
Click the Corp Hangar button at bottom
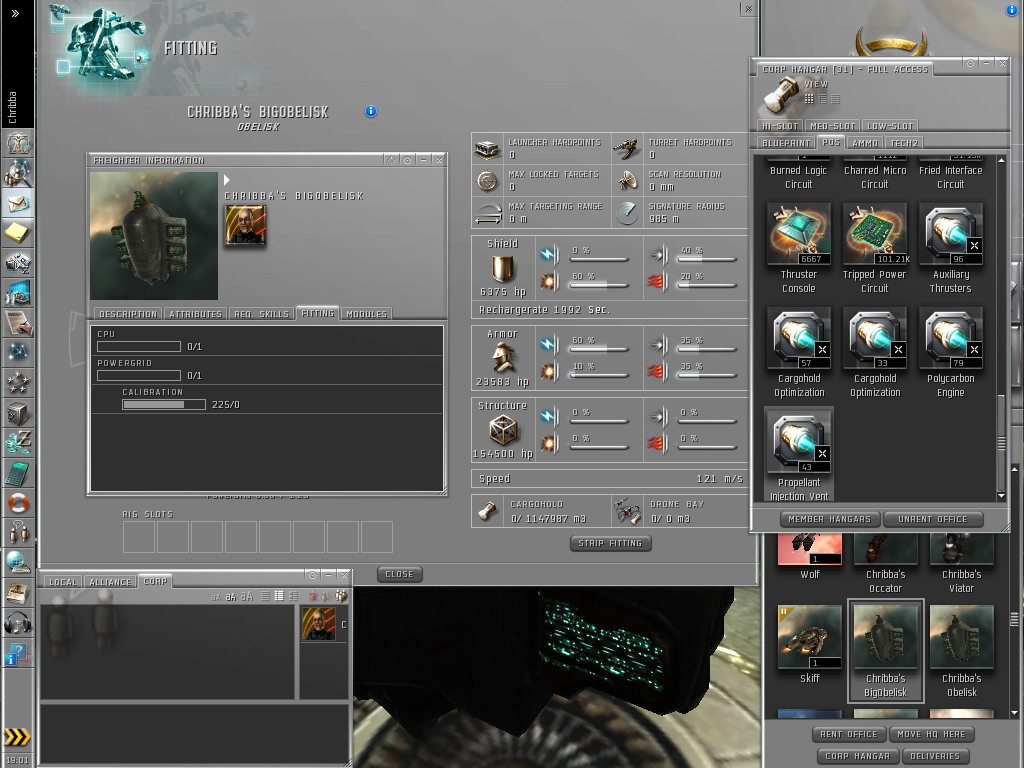(857, 756)
